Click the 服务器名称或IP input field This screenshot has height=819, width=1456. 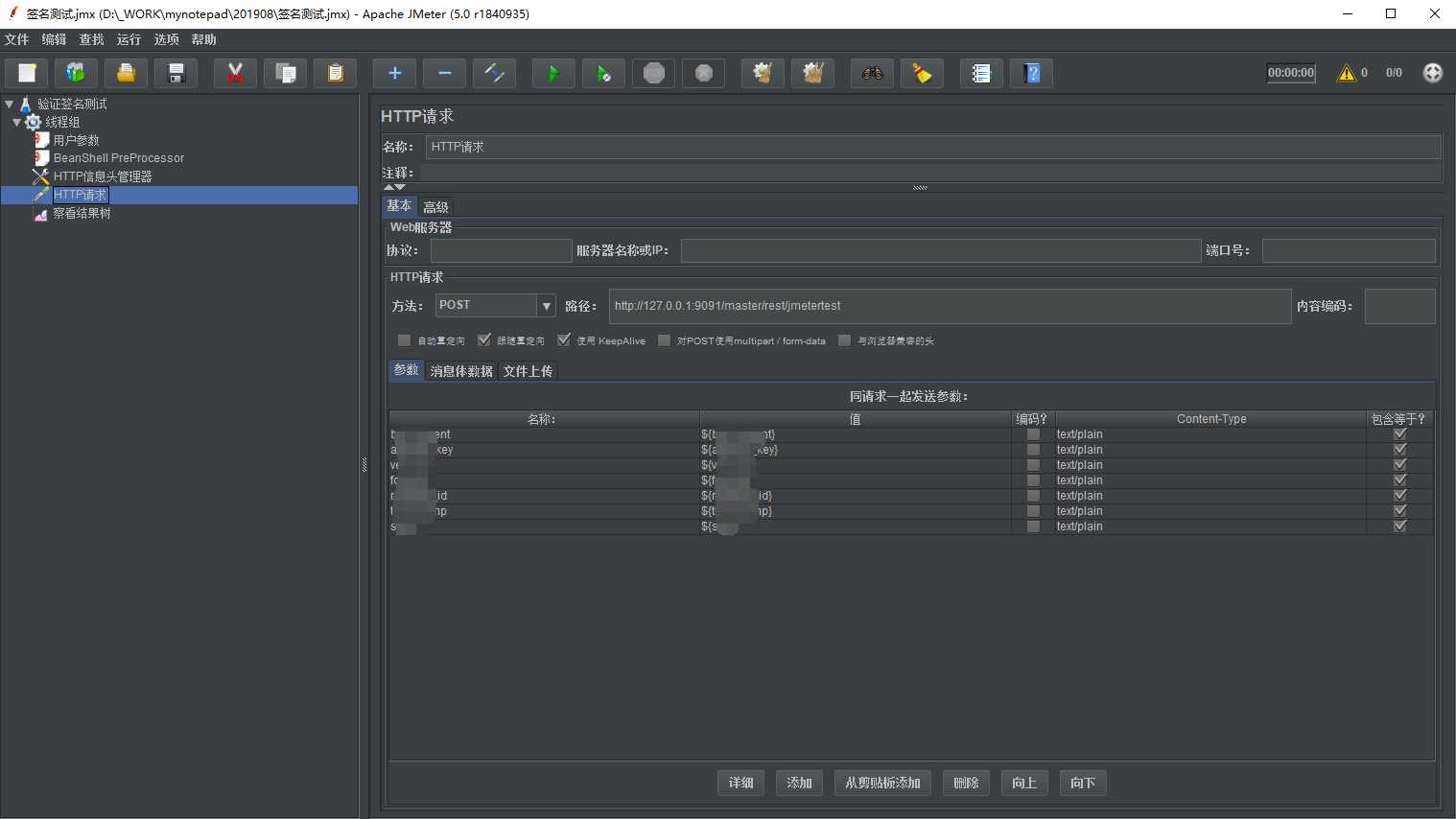click(x=941, y=250)
